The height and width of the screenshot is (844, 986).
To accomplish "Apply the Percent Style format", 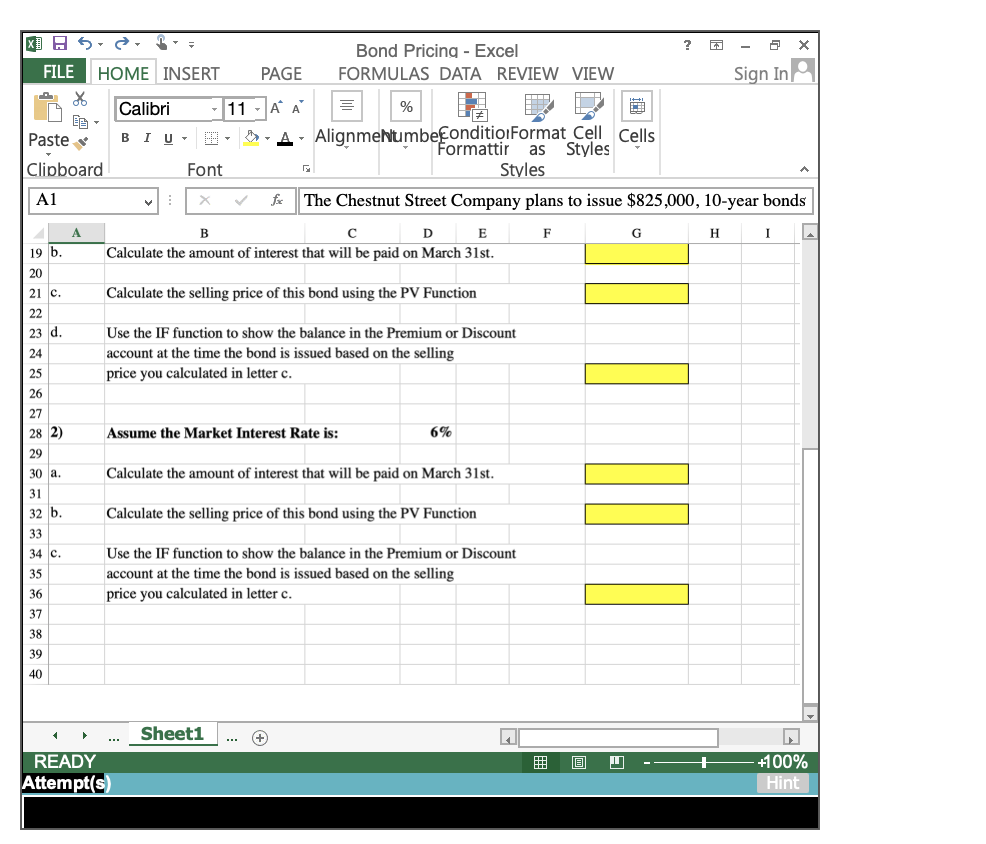I will (x=405, y=106).
